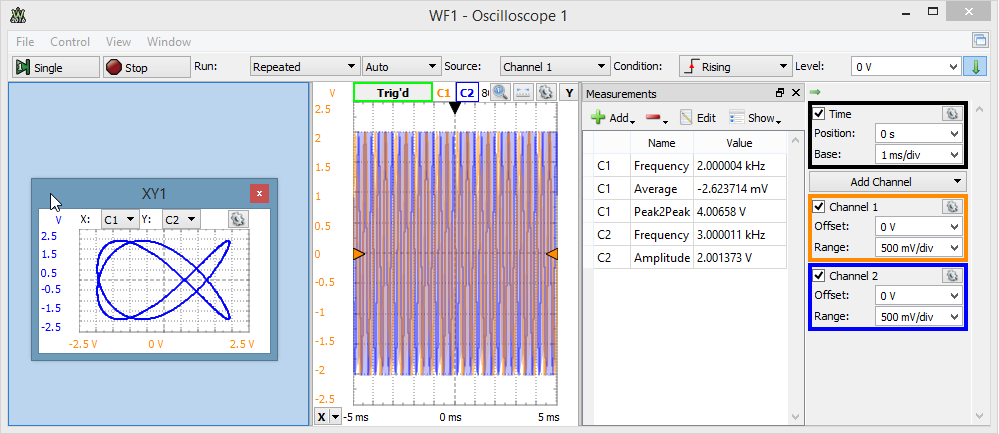Disable the Channel 1 checkbox
The width and height of the screenshot is (999, 434).
click(x=819, y=207)
